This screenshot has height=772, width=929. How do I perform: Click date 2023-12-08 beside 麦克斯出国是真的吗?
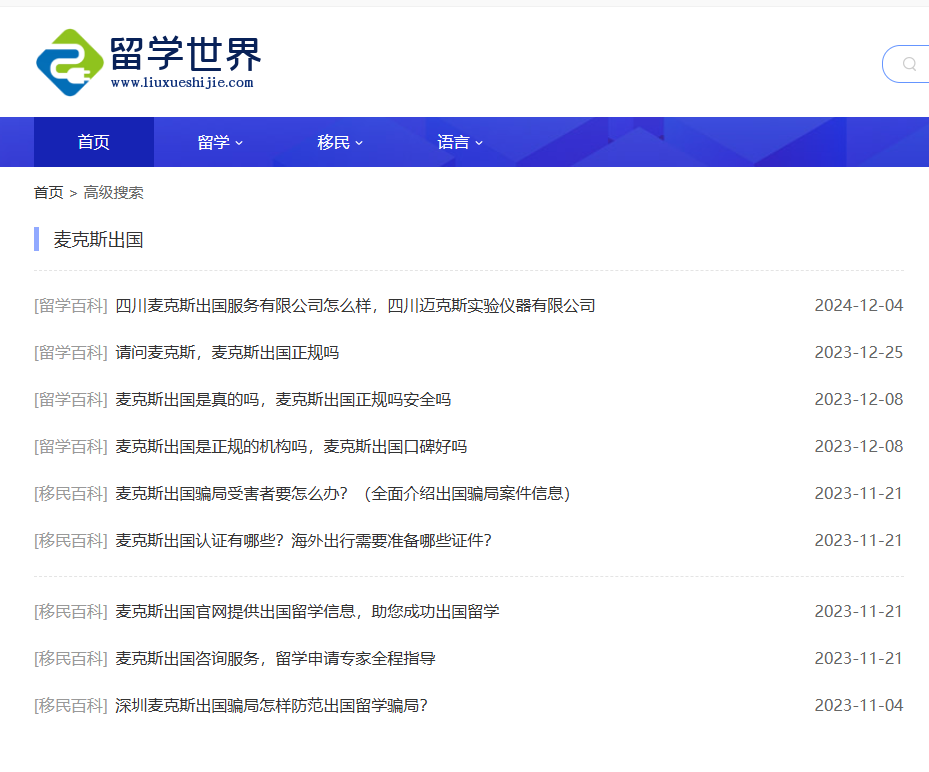pos(858,400)
